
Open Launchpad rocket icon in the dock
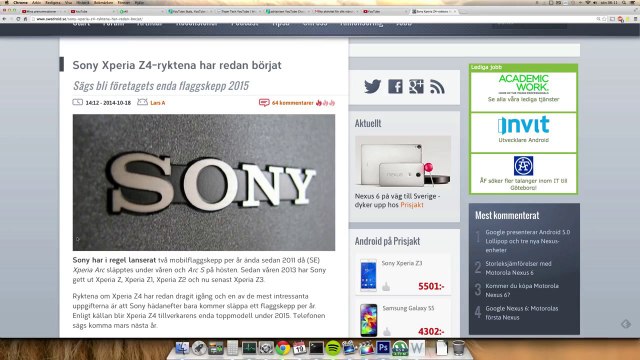click(199, 348)
